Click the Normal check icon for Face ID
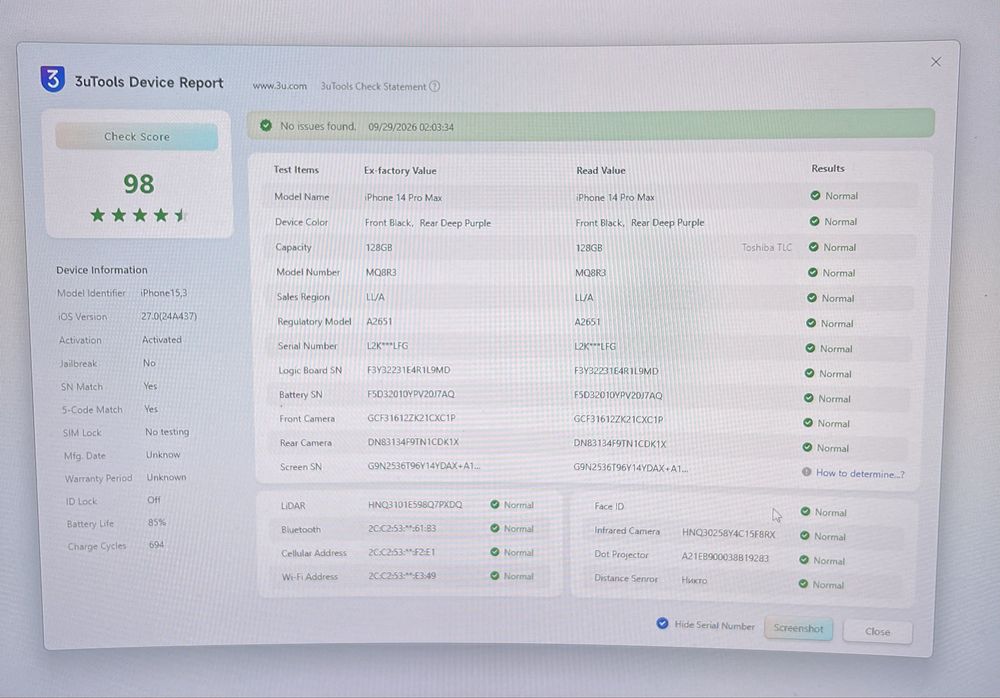Viewport: 1000px width, 698px height. 805,512
